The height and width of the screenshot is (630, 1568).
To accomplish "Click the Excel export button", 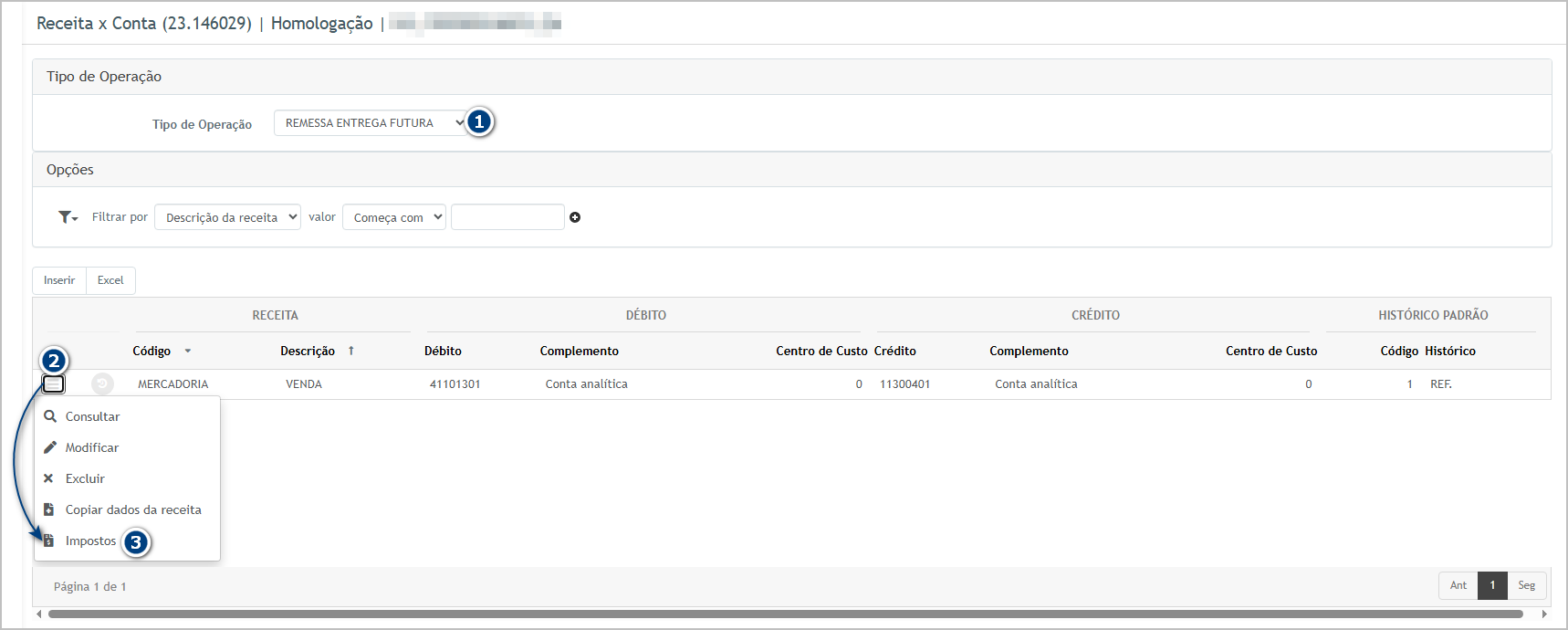I will (x=110, y=280).
